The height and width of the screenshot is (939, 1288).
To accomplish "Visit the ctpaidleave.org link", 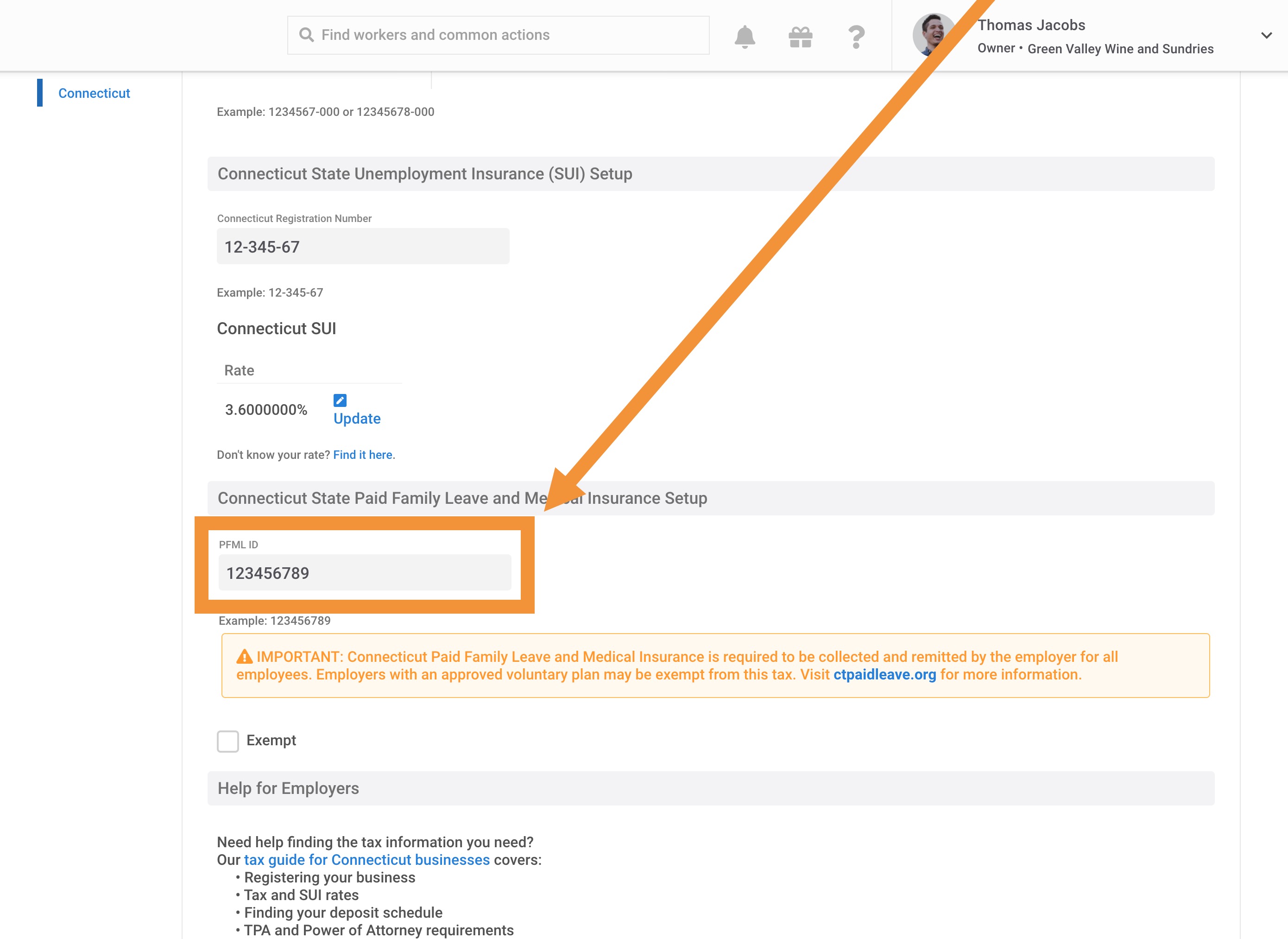I will click(x=884, y=675).
